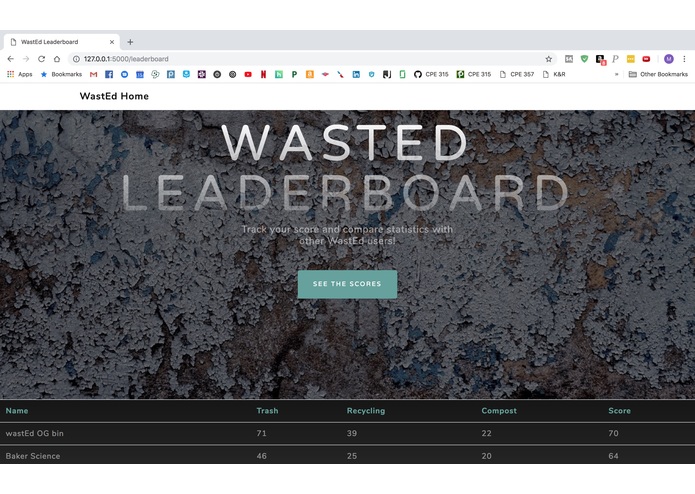695x494 pixels.
Task: Click the browser forward arrow
Action: [26, 59]
